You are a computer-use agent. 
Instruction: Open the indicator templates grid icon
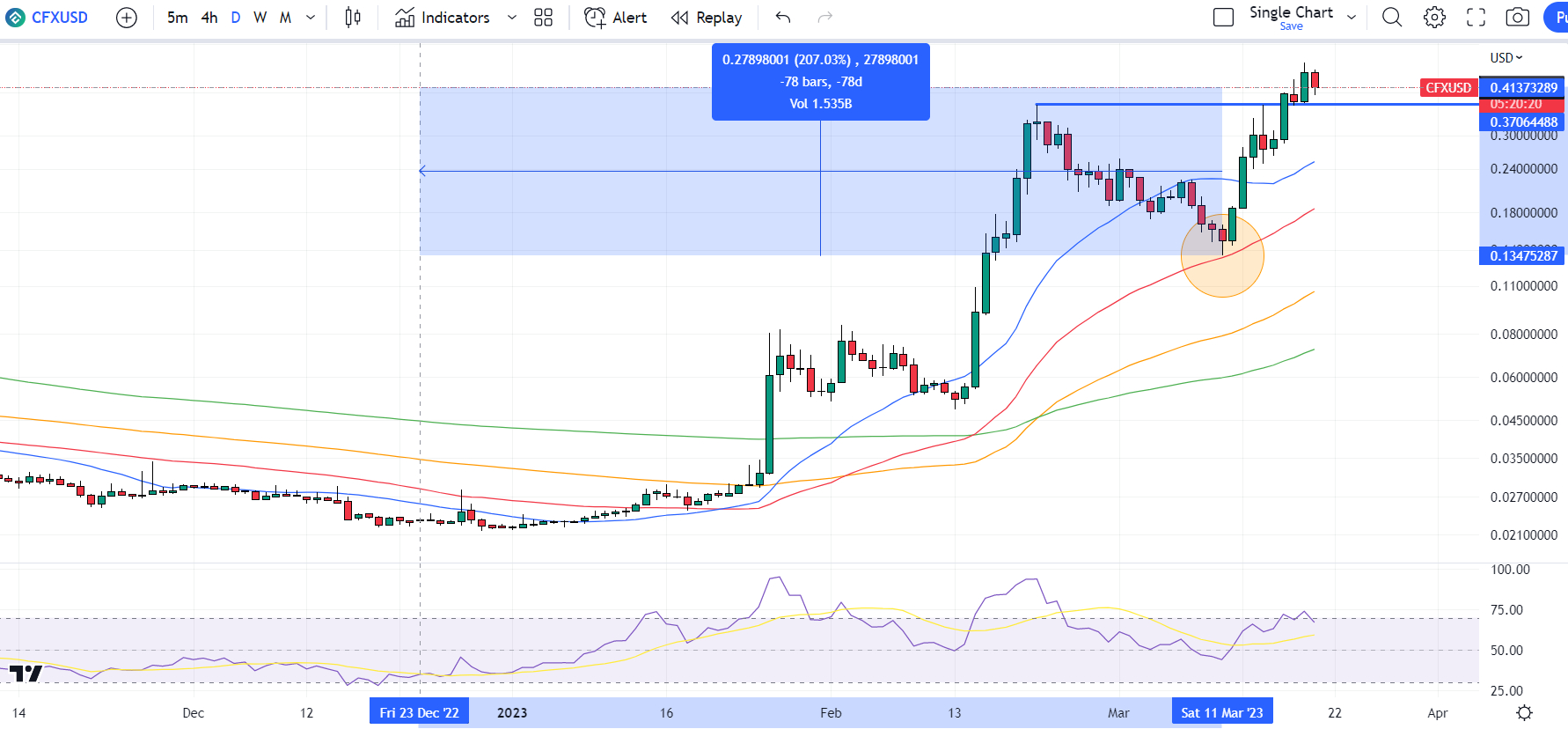pos(544,18)
